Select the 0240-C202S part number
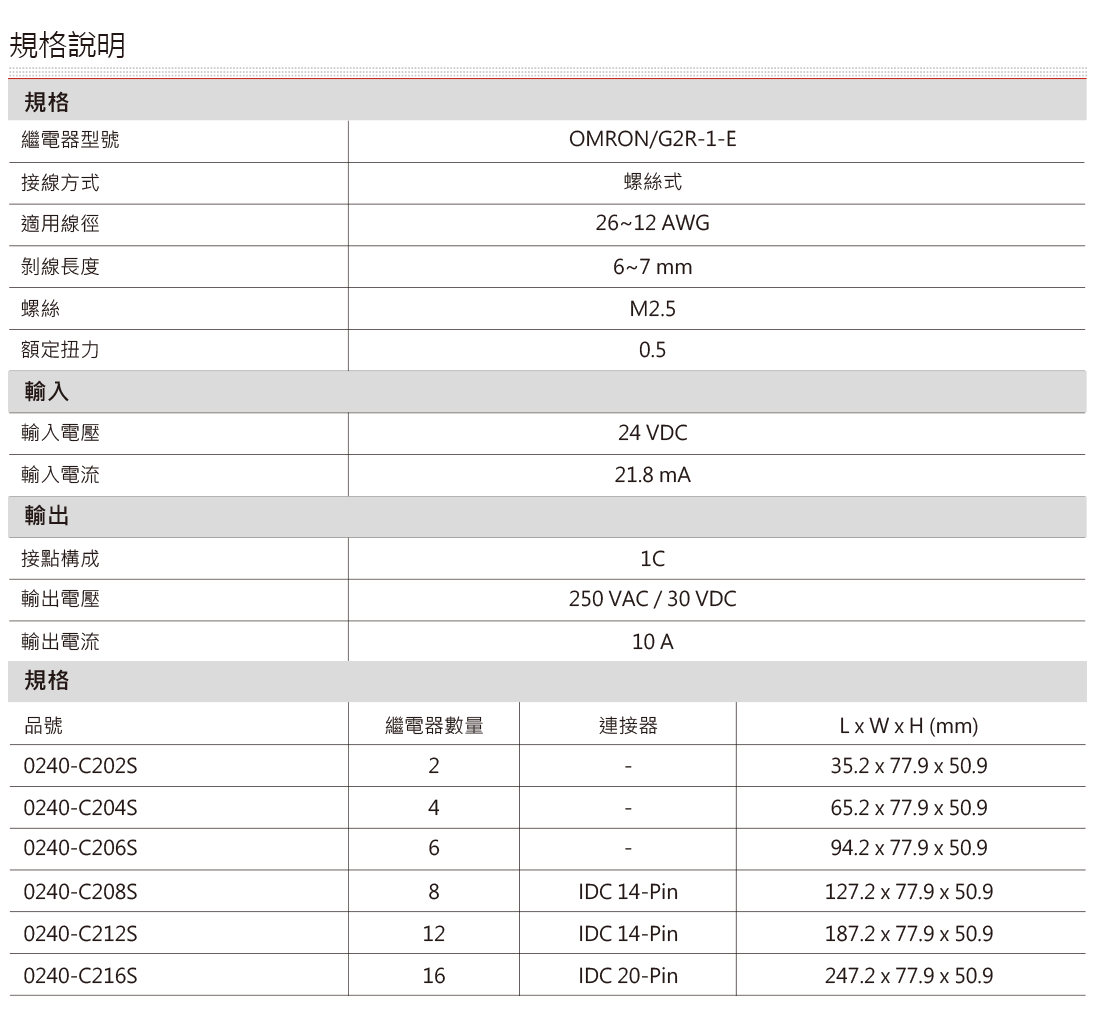The width and height of the screenshot is (1098, 1016). tap(70, 767)
